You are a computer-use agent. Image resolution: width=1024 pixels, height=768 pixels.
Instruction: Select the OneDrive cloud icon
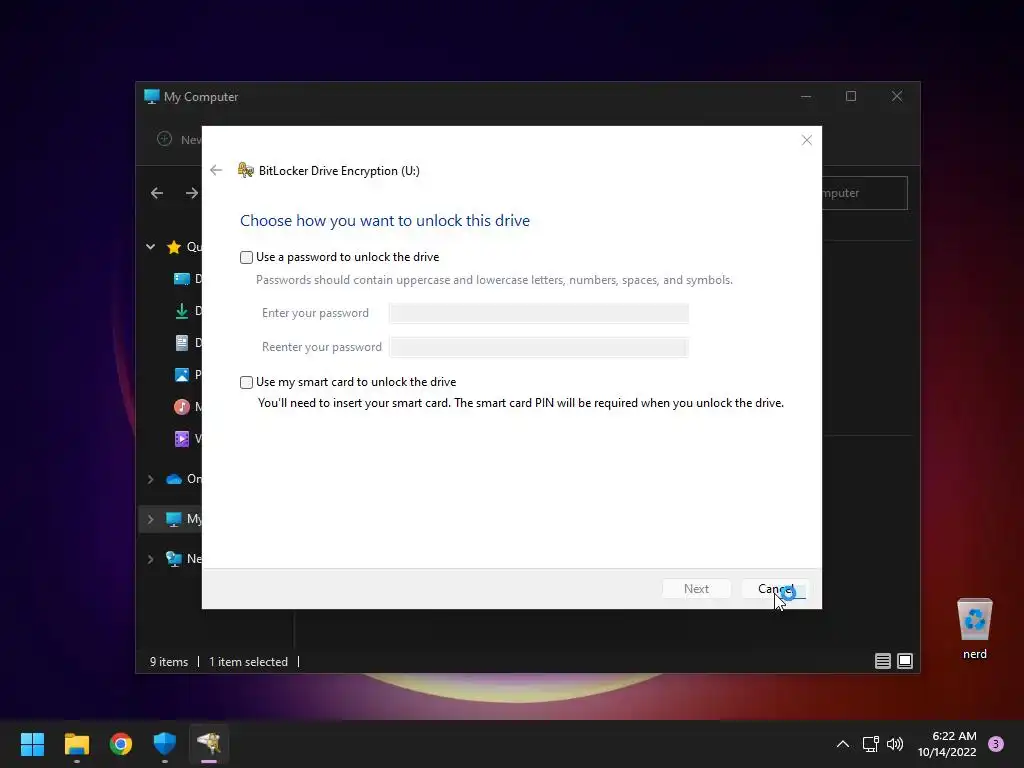[174, 479]
